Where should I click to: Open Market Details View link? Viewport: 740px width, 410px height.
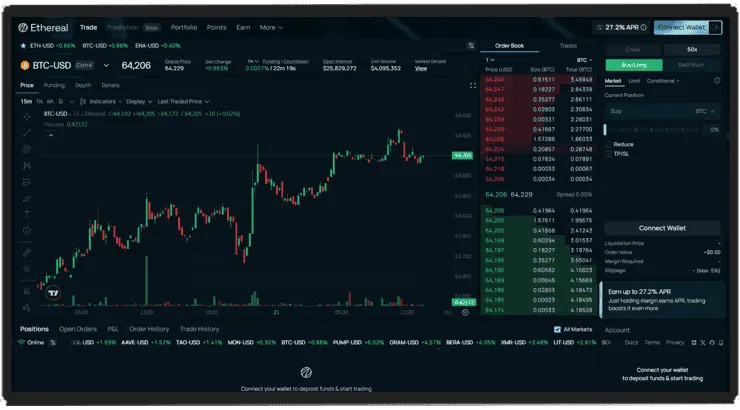pos(421,68)
